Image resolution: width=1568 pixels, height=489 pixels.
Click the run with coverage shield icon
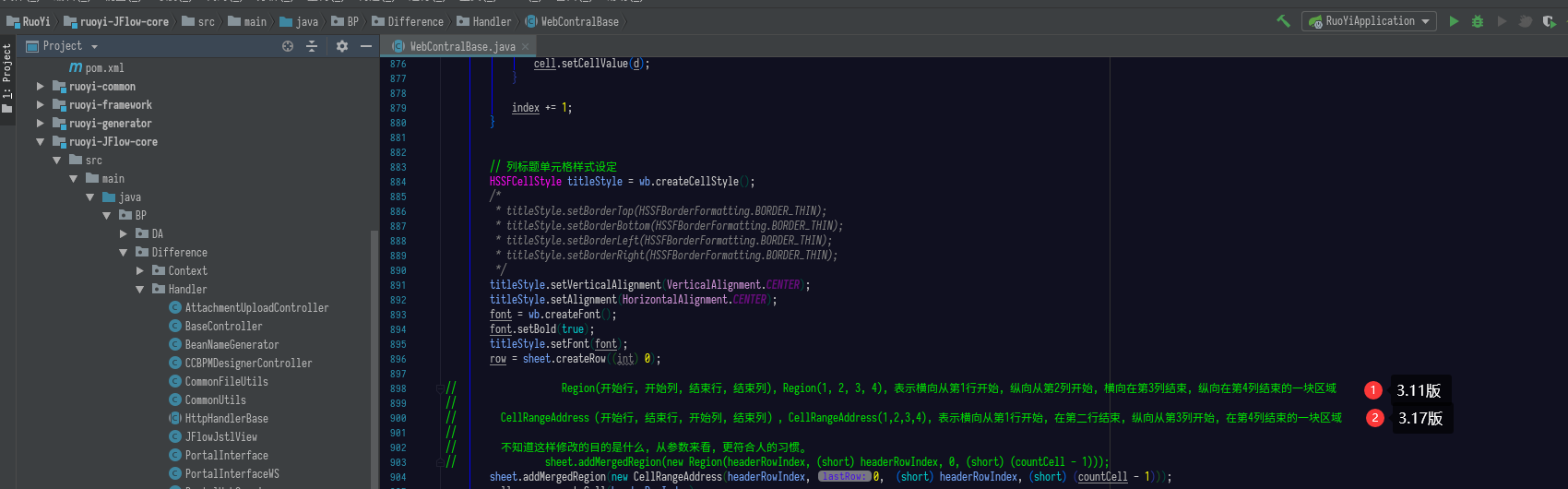click(1550, 21)
